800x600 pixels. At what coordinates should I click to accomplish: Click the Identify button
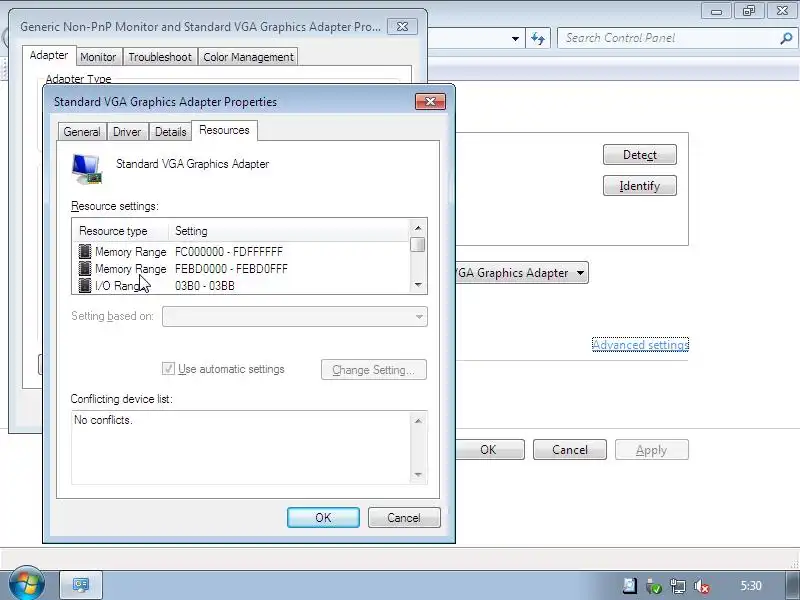[x=640, y=186]
